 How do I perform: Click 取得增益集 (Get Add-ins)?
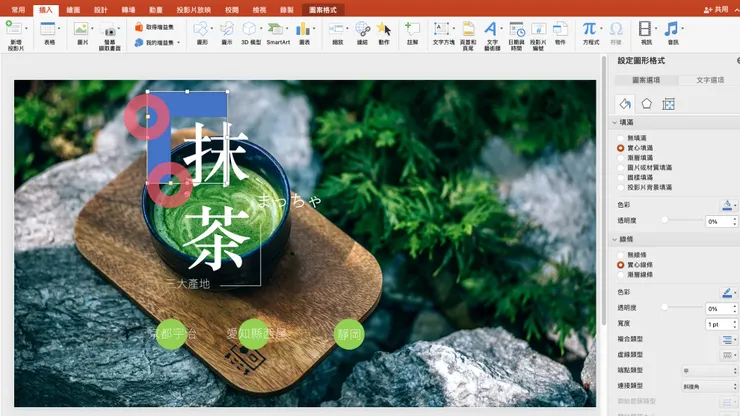tap(154, 27)
